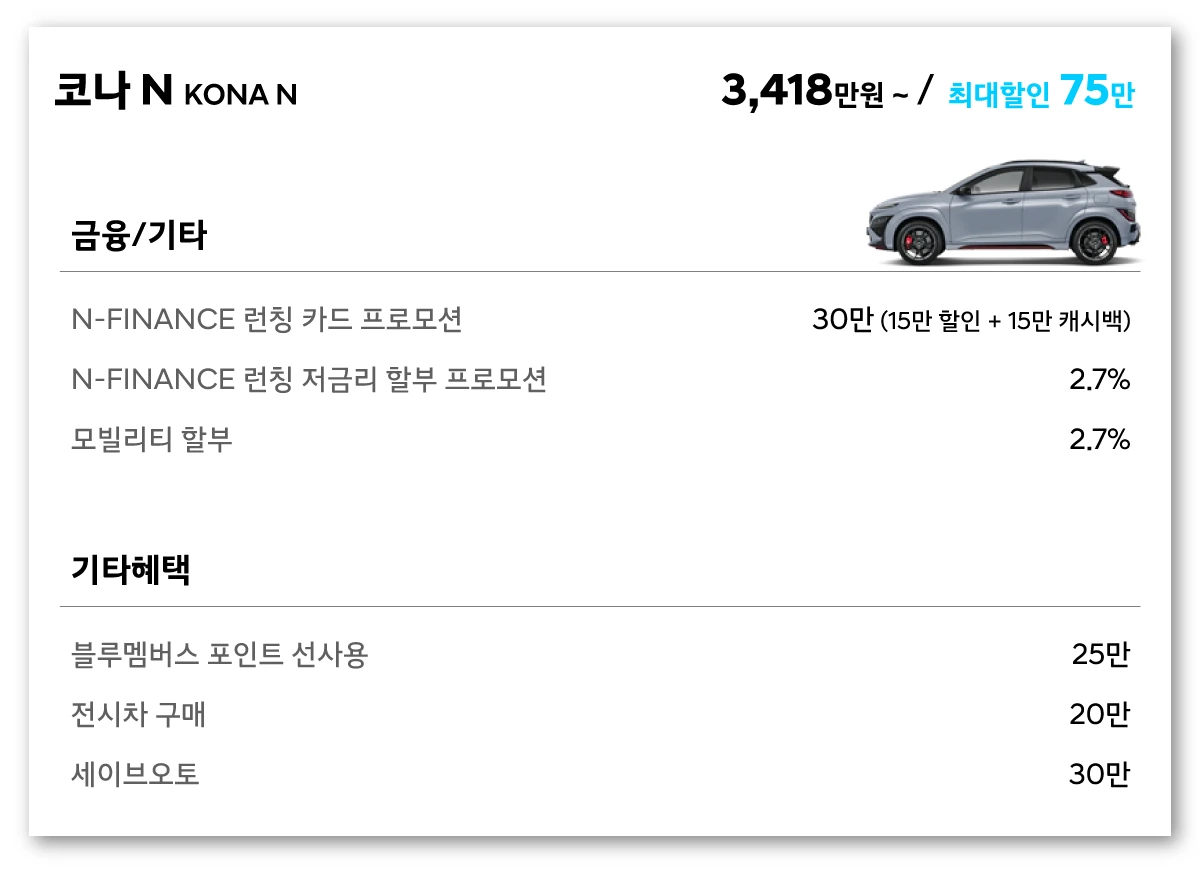This screenshot has height=893, width=1200.
Task: Click the 15만 할인 + 15만 캐시백 note
Action: [x=1005, y=321]
